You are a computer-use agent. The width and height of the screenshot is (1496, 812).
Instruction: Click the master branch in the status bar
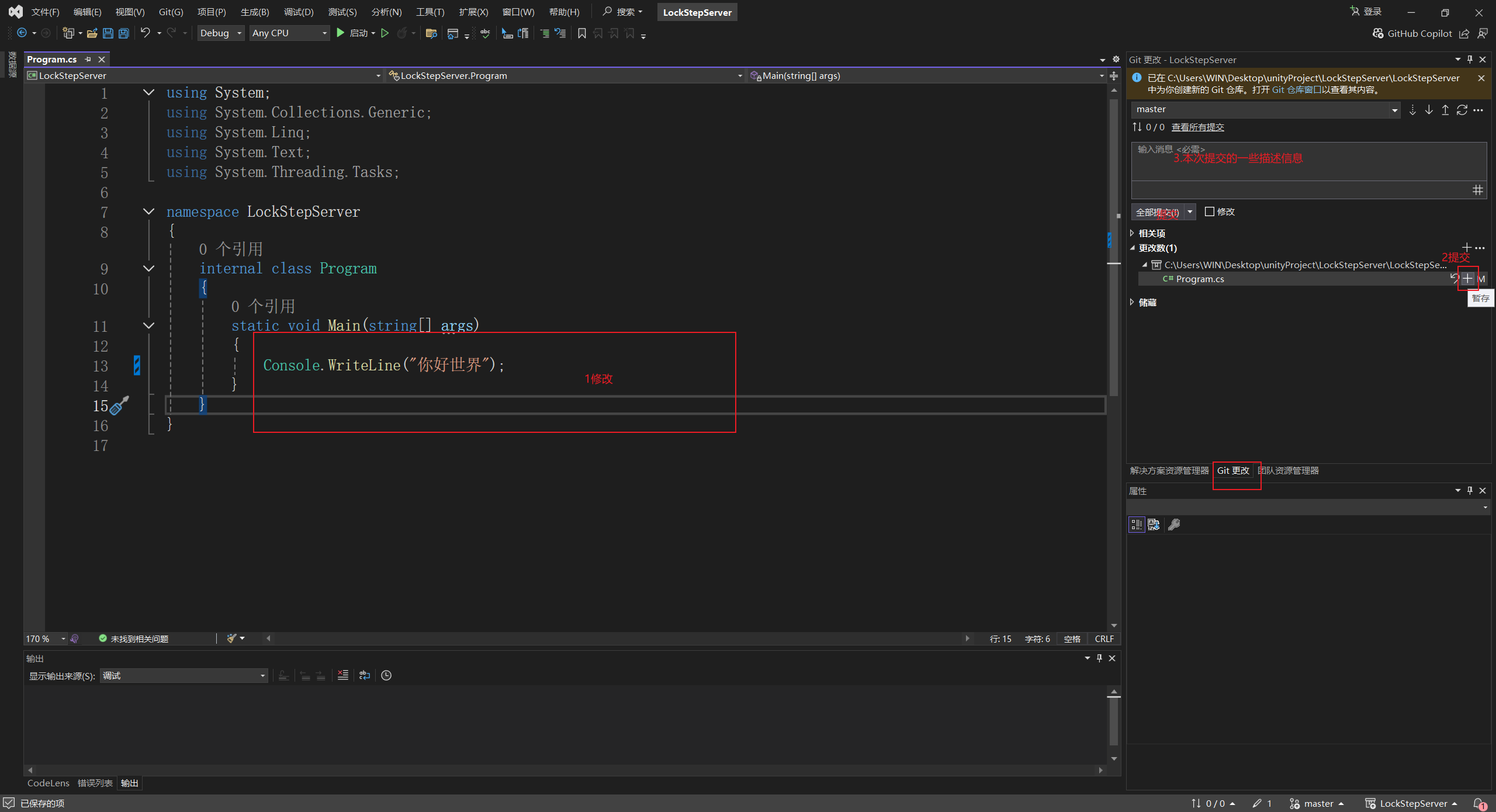[x=1317, y=803]
